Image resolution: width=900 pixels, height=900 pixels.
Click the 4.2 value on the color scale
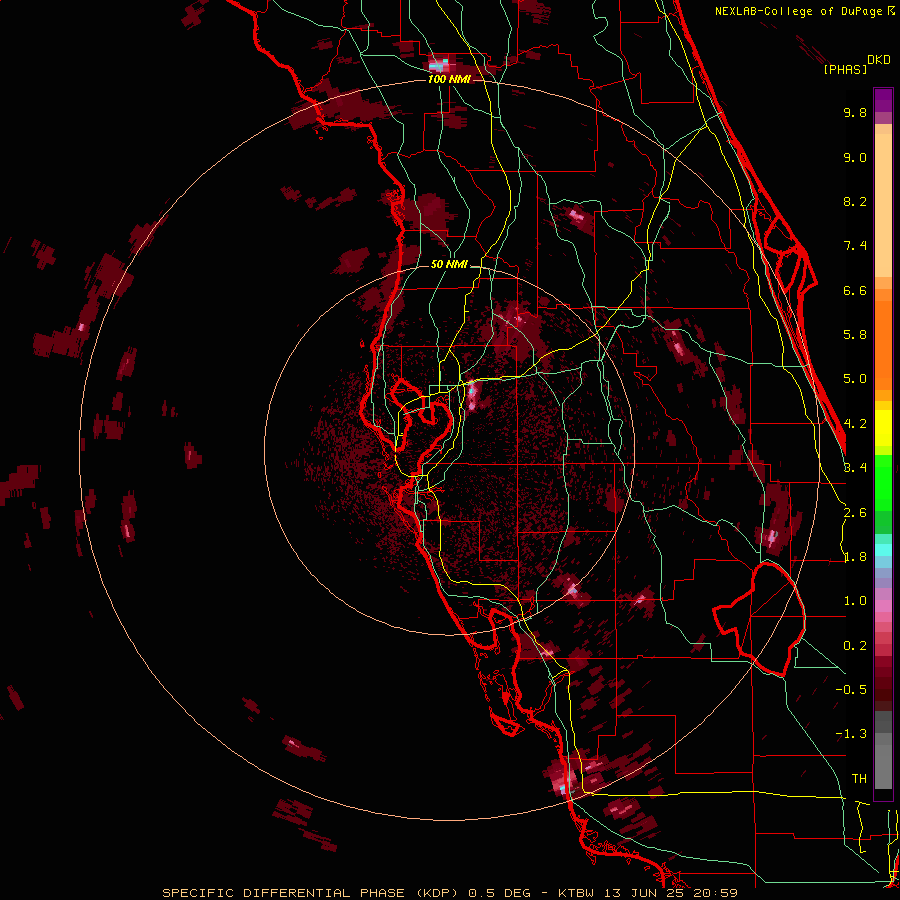point(855,424)
